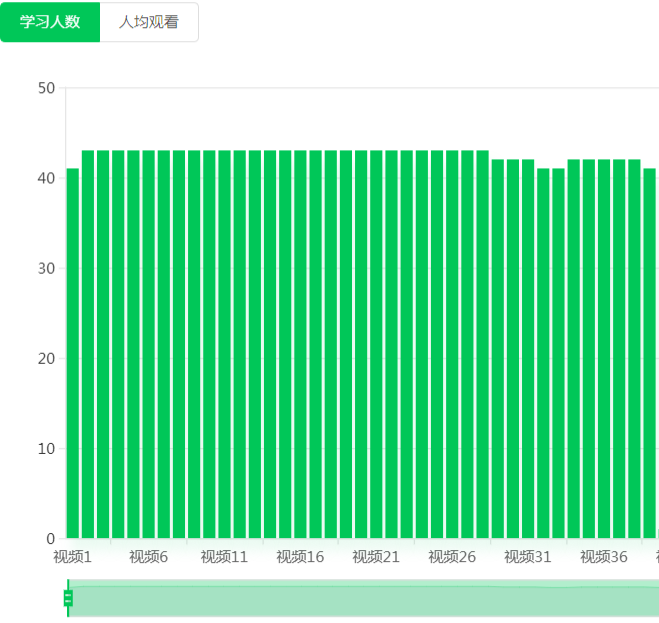
Task: Click the 视频36 axis label
Action: [604, 557]
